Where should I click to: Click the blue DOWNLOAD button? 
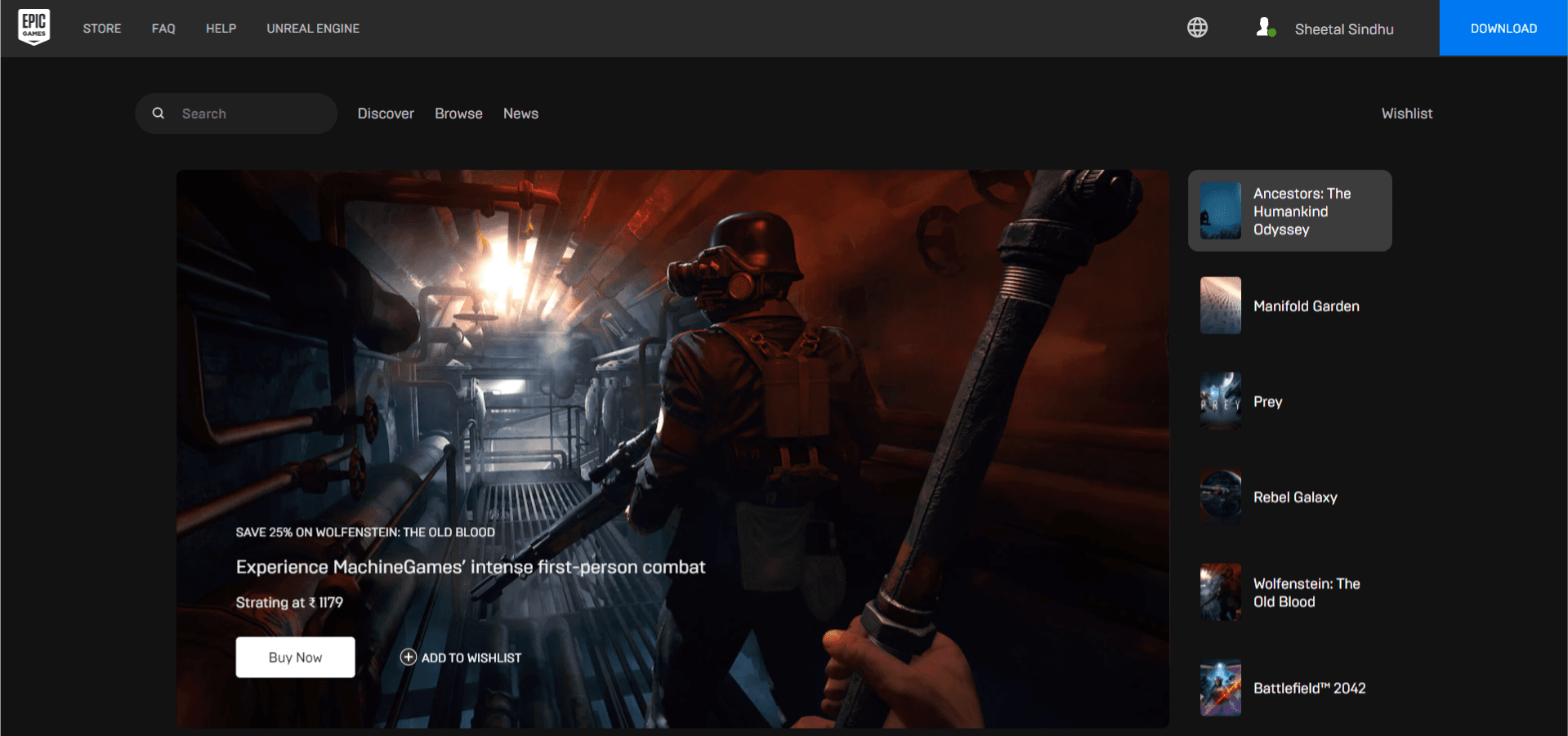pyautogui.click(x=1503, y=29)
